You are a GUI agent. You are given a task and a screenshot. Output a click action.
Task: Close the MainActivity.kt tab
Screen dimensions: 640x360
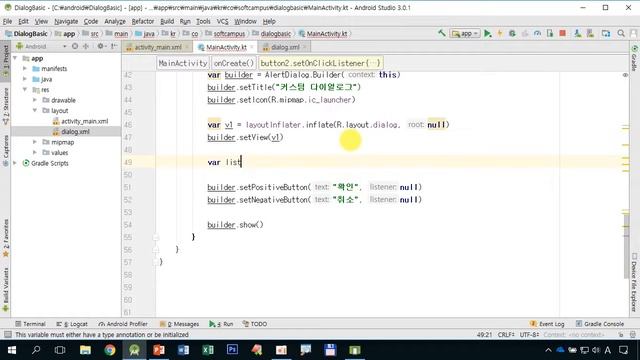252,47
